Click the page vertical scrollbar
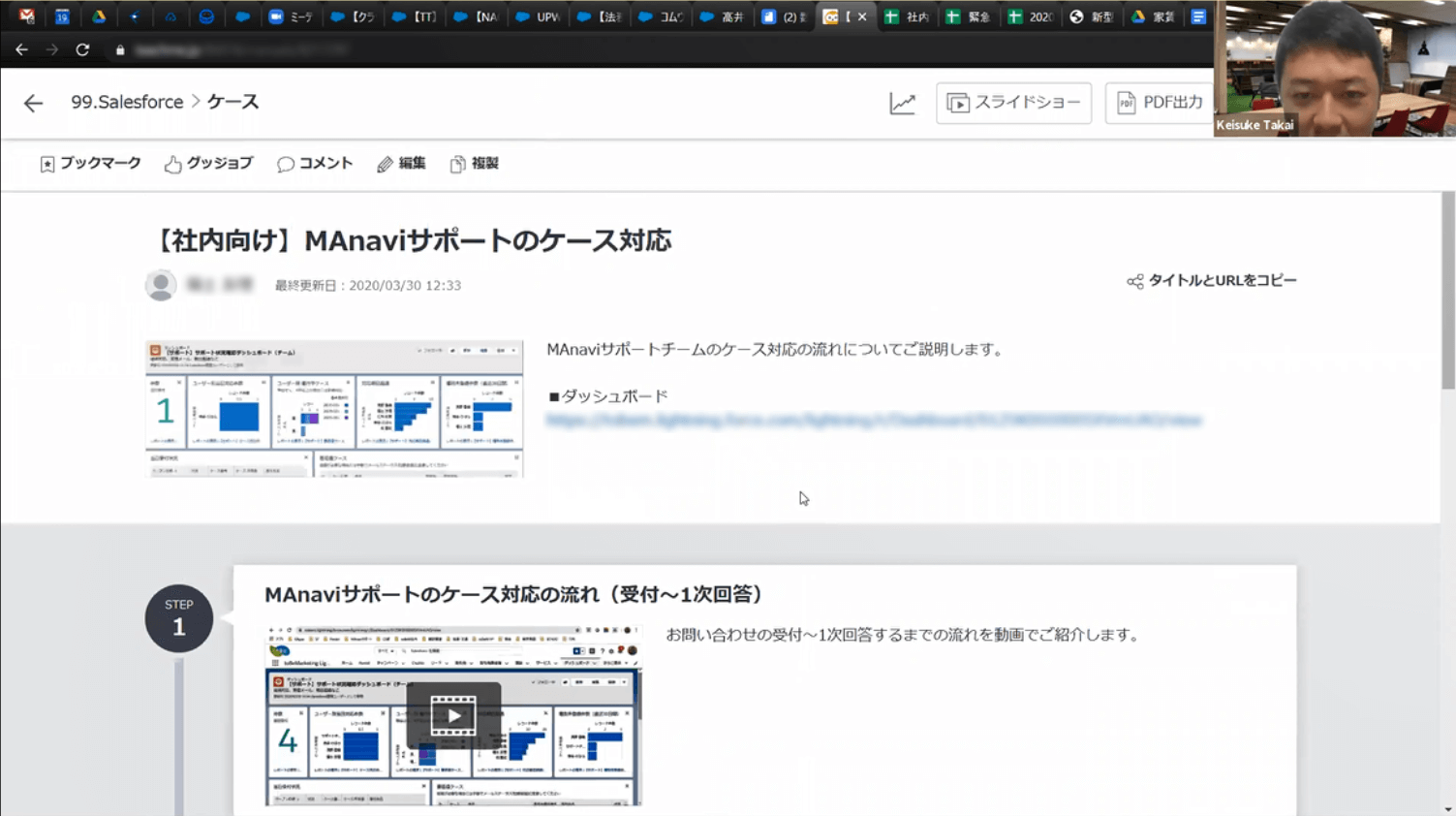Screen dimensions: 1456x816 [1447, 291]
